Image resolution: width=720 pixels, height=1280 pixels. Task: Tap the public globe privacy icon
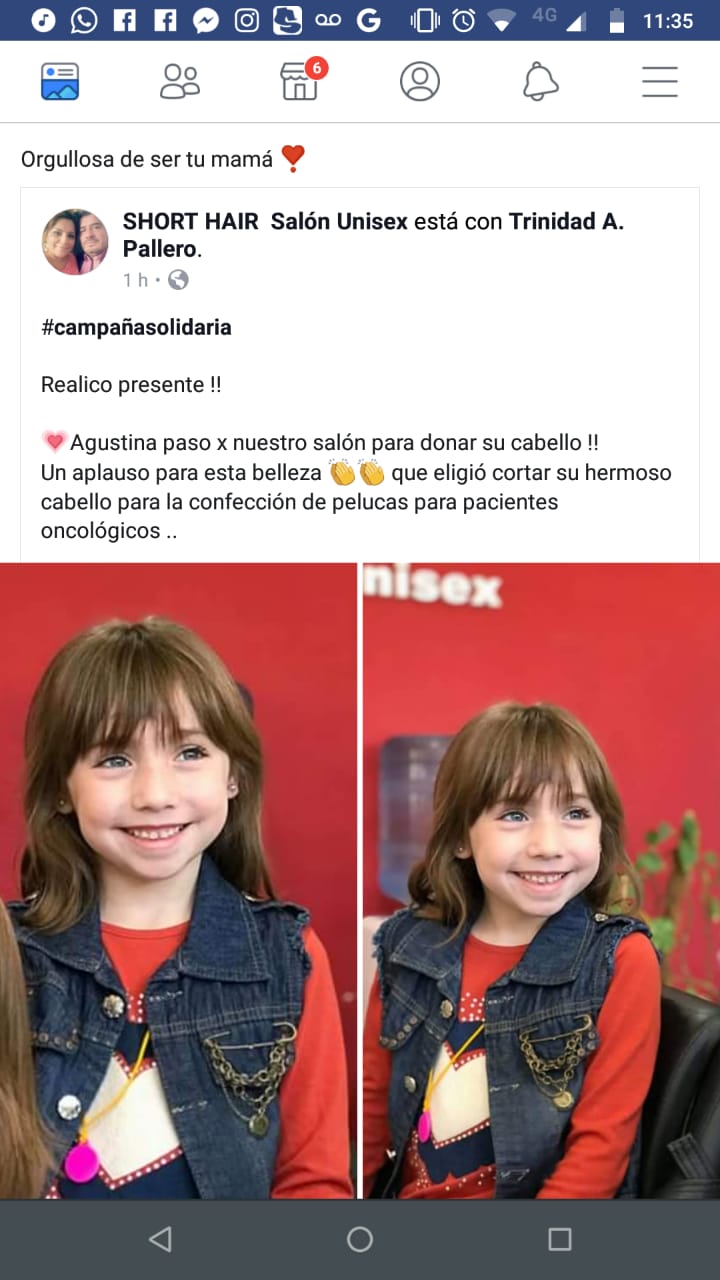click(x=178, y=280)
